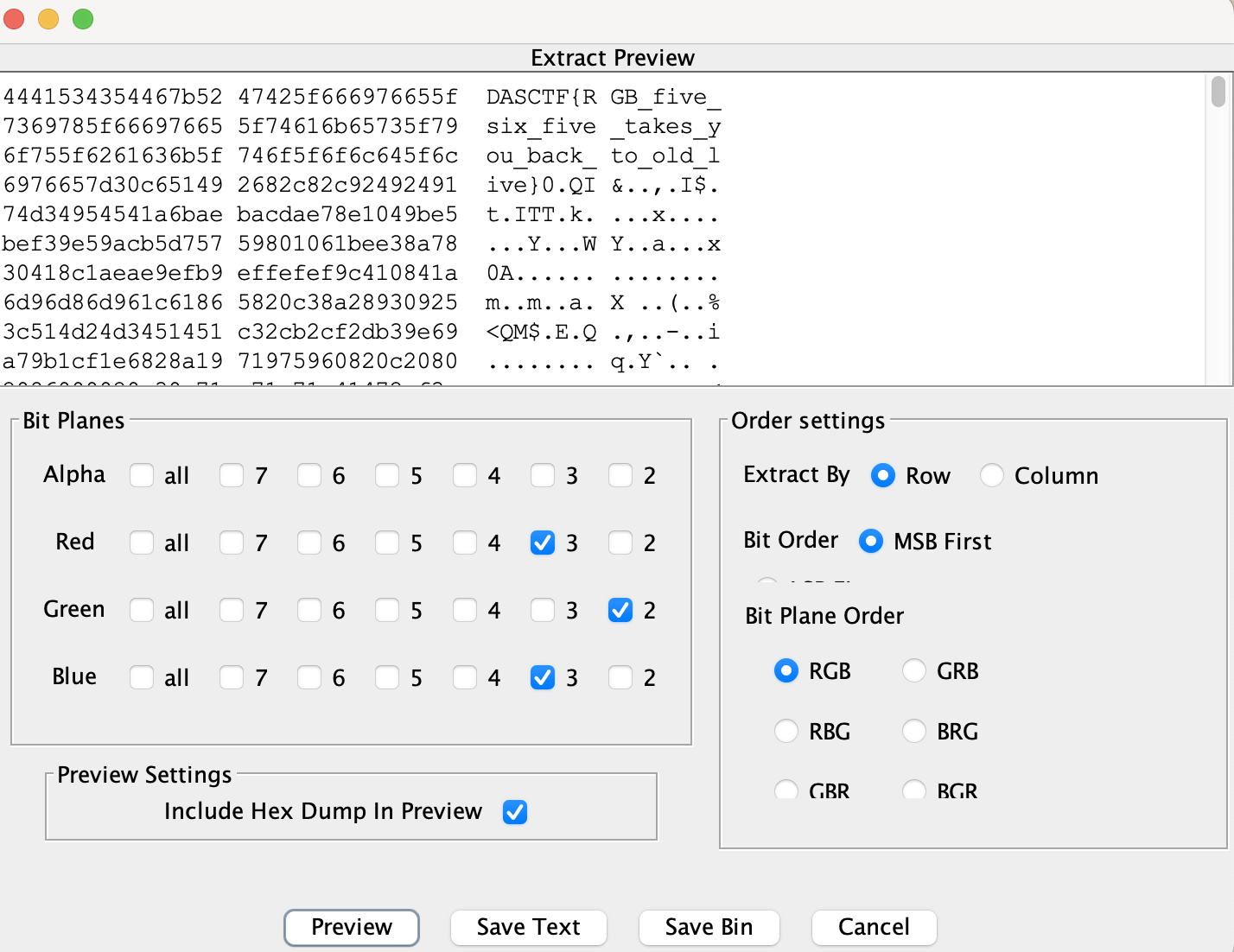Enable Alpha bit plane 7
The width and height of the screenshot is (1234, 952).
(x=232, y=475)
